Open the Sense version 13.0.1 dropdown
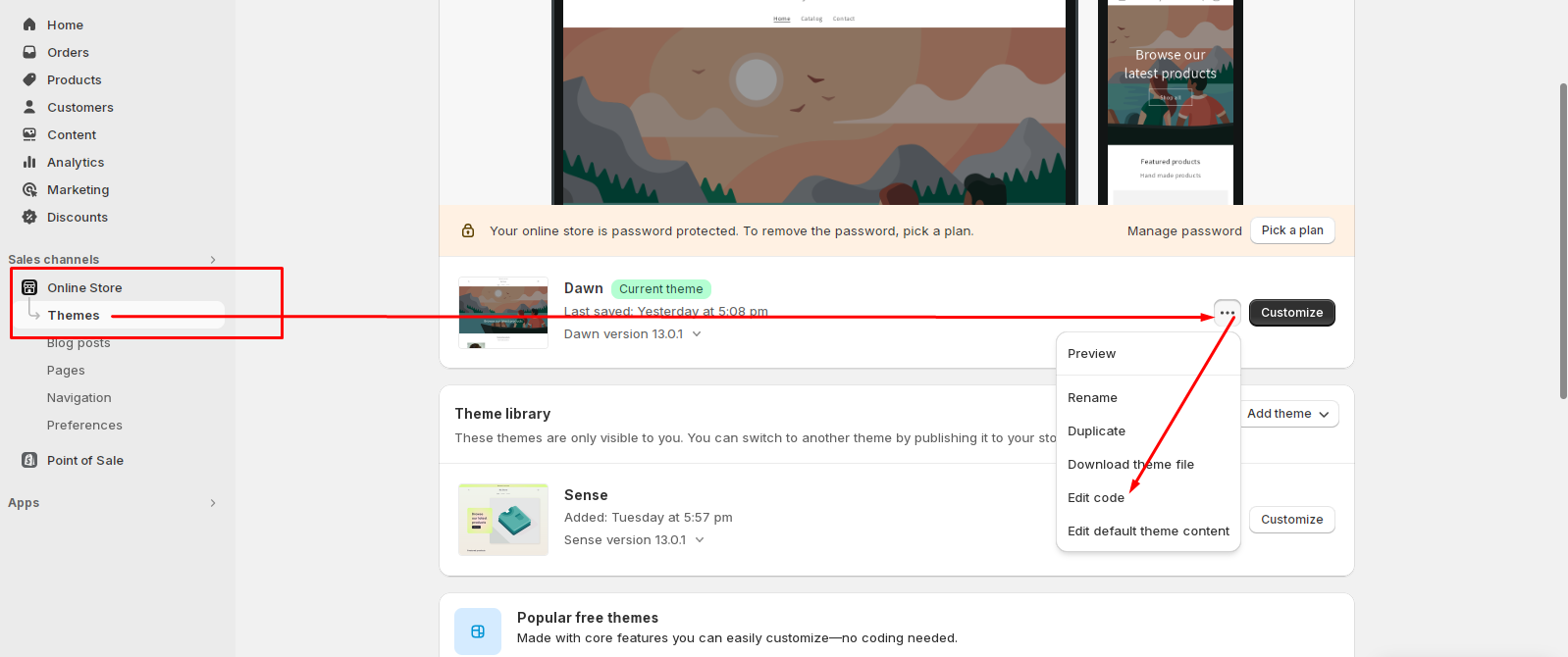The height and width of the screenshot is (657, 1568). 635,540
